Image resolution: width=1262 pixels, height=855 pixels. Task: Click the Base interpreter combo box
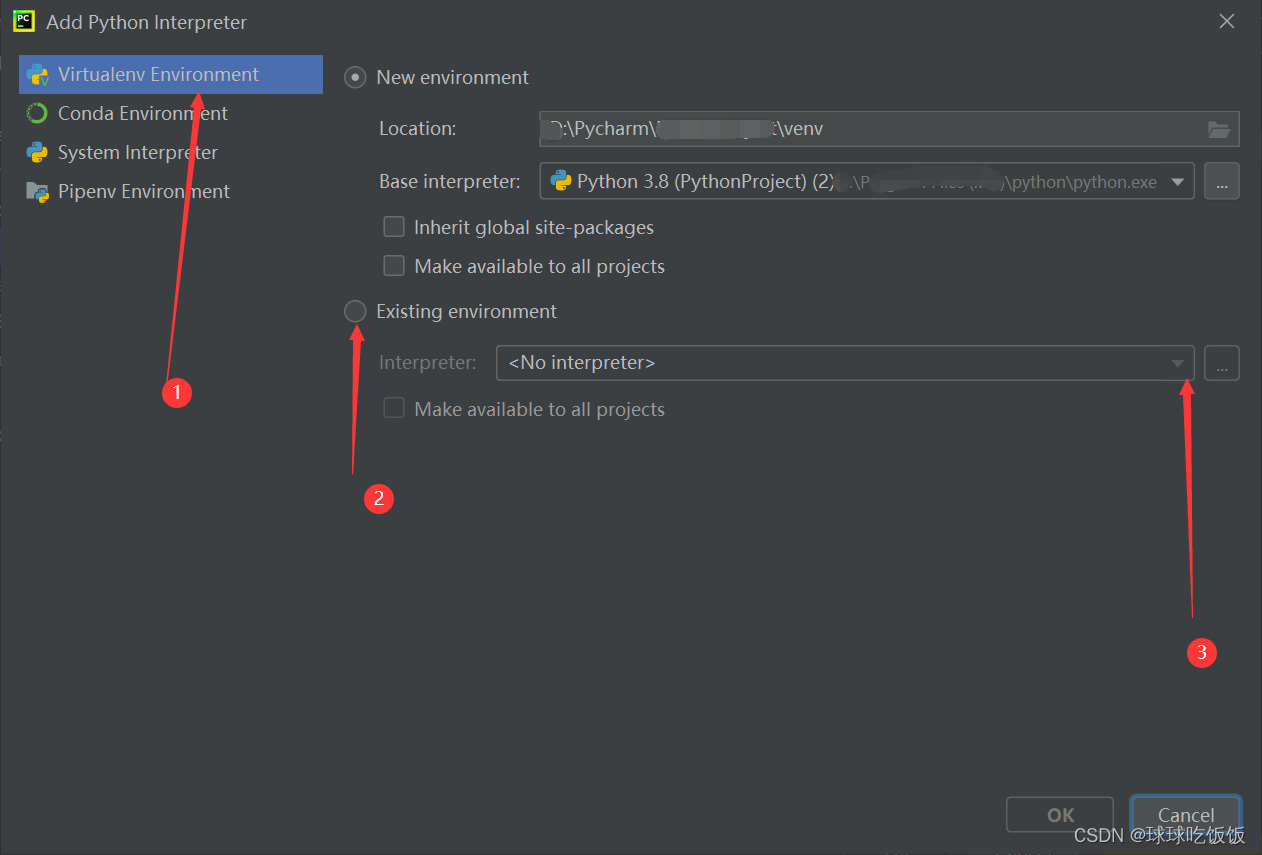tap(867, 181)
